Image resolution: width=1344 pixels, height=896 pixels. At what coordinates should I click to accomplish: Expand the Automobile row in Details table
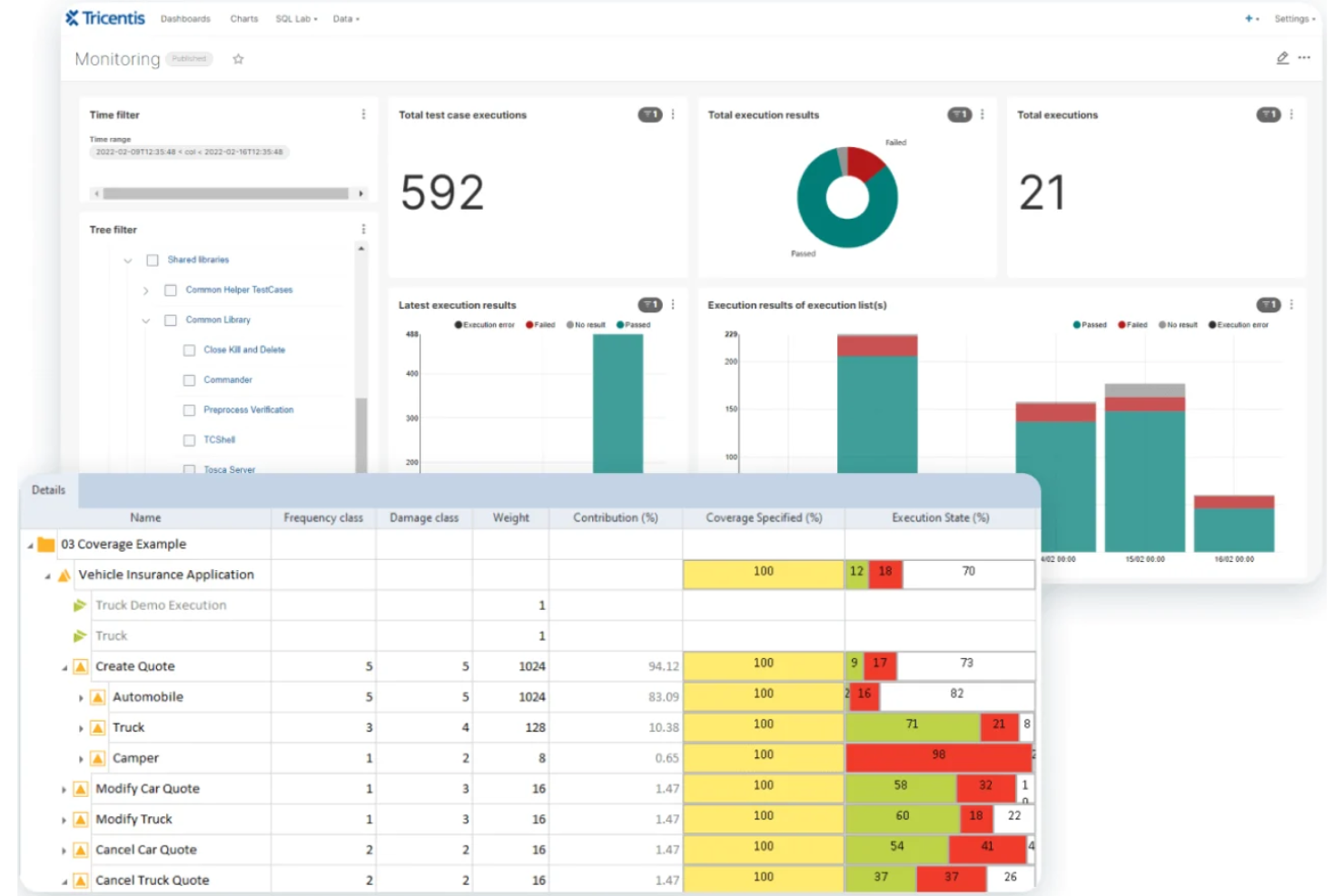[x=80, y=696]
